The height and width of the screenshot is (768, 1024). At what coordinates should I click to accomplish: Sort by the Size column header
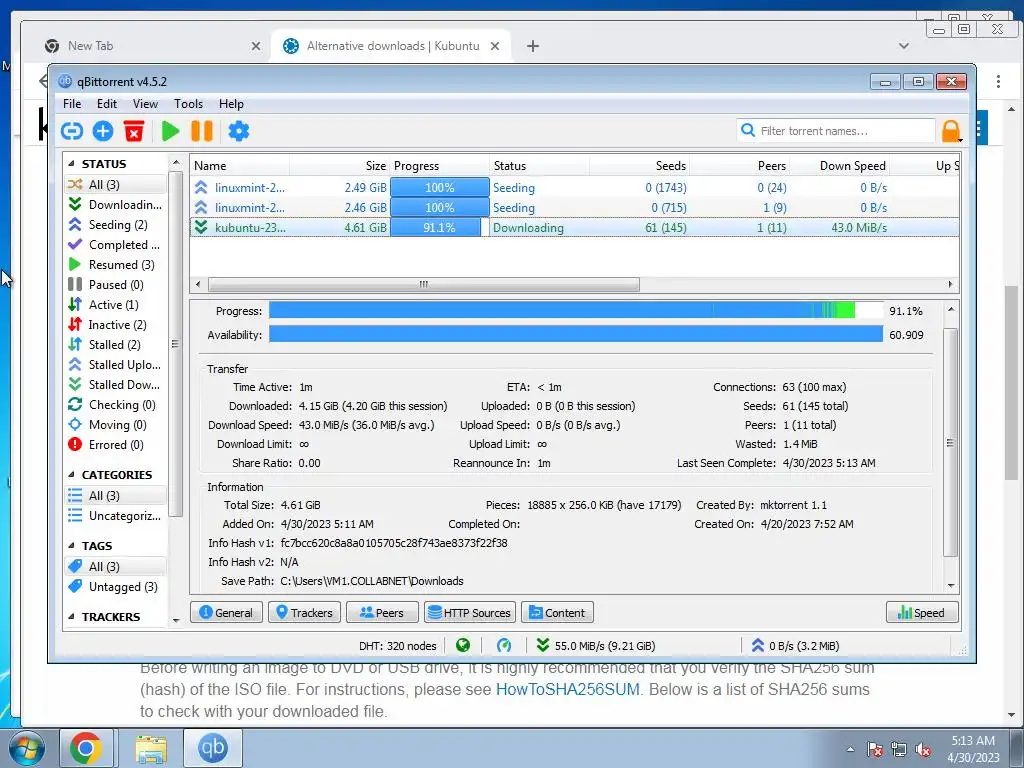[340, 166]
